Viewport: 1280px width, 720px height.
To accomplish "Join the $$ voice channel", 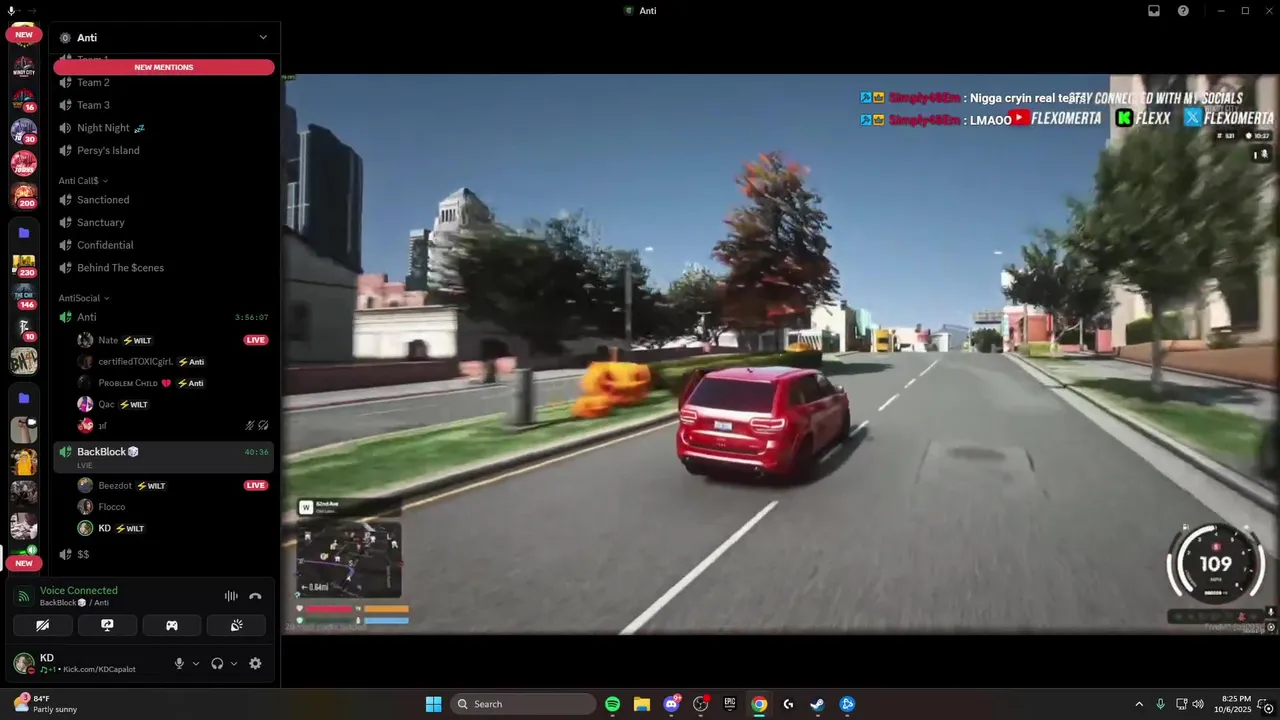I will coord(164,554).
